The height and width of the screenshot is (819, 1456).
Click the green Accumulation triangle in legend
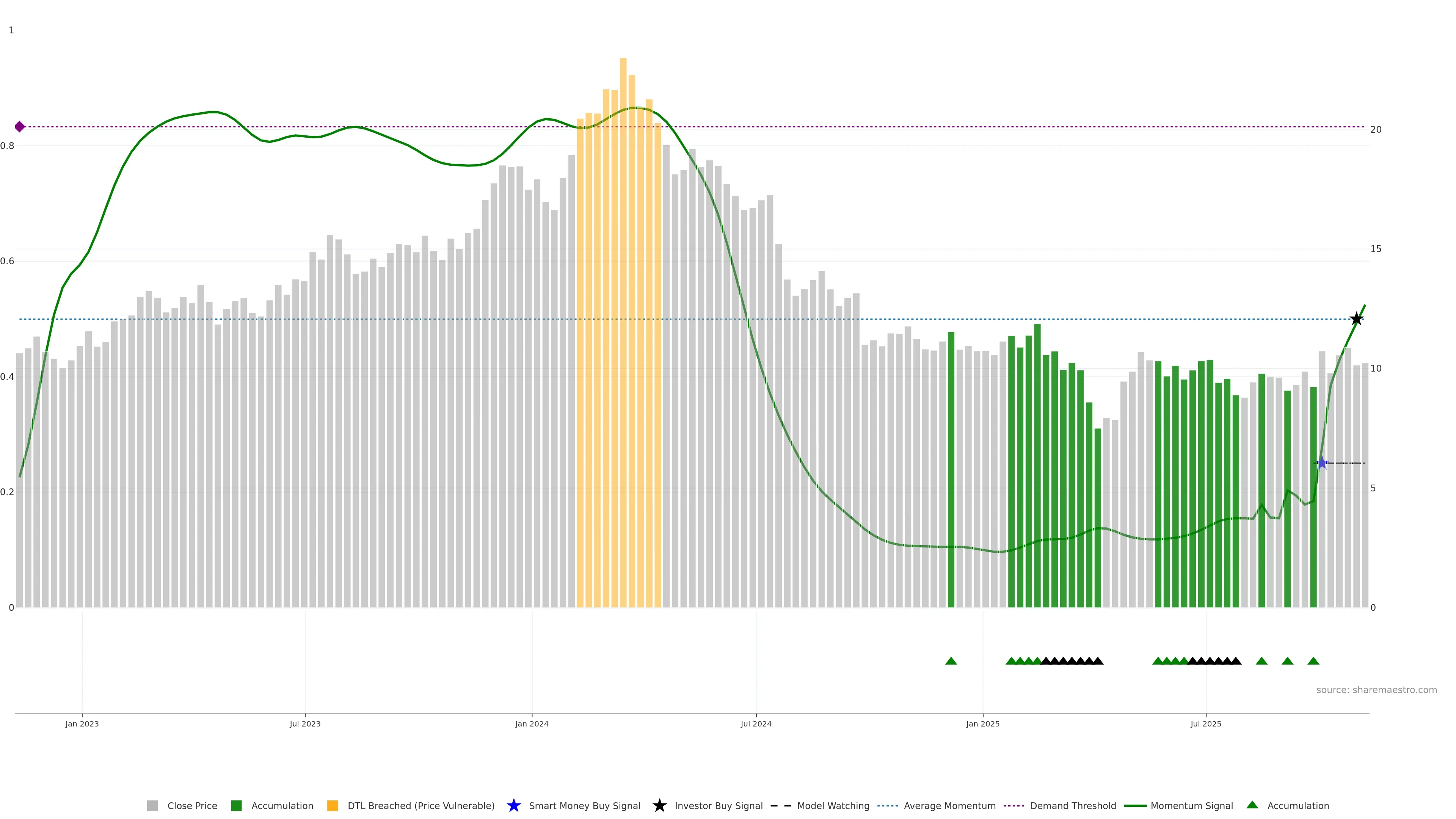(1252, 805)
